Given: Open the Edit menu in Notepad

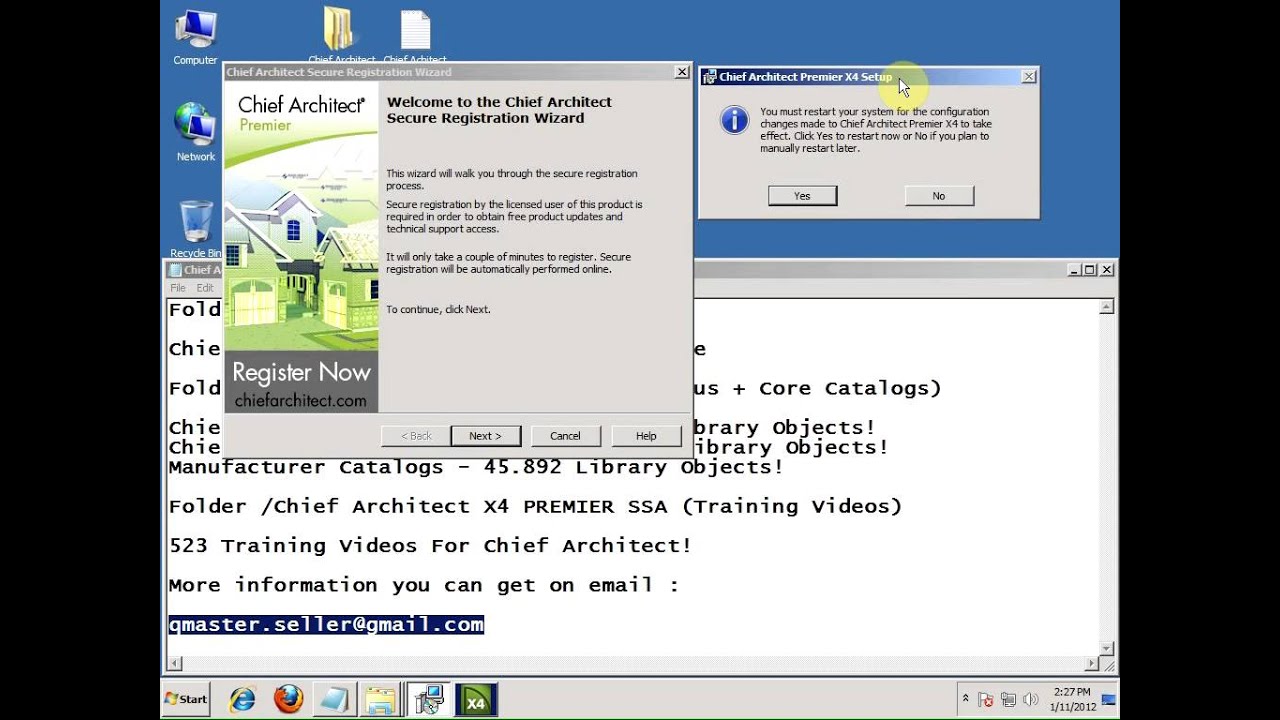Looking at the screenshot, I should [205, 288].
